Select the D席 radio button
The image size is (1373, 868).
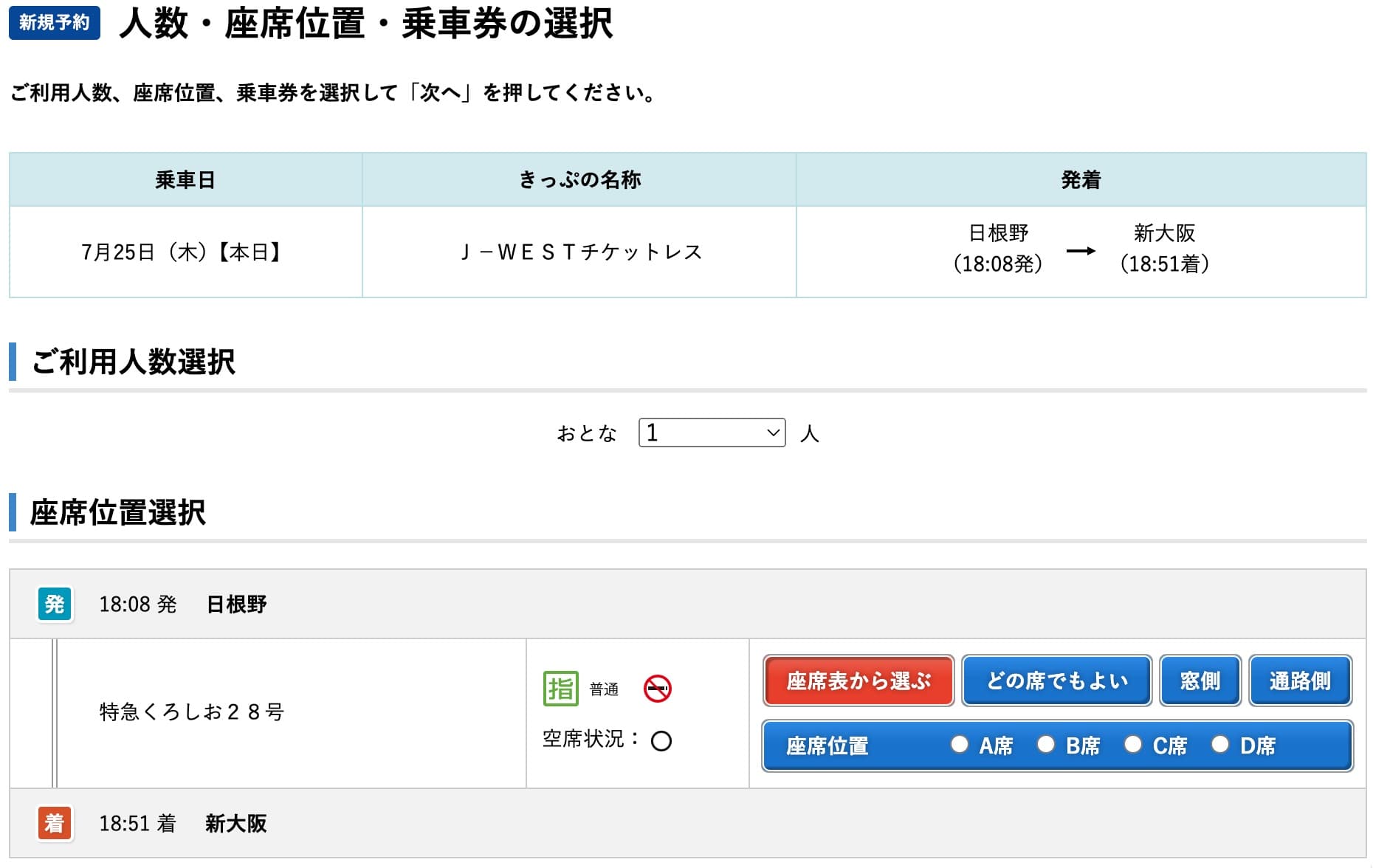point(1220,744)
